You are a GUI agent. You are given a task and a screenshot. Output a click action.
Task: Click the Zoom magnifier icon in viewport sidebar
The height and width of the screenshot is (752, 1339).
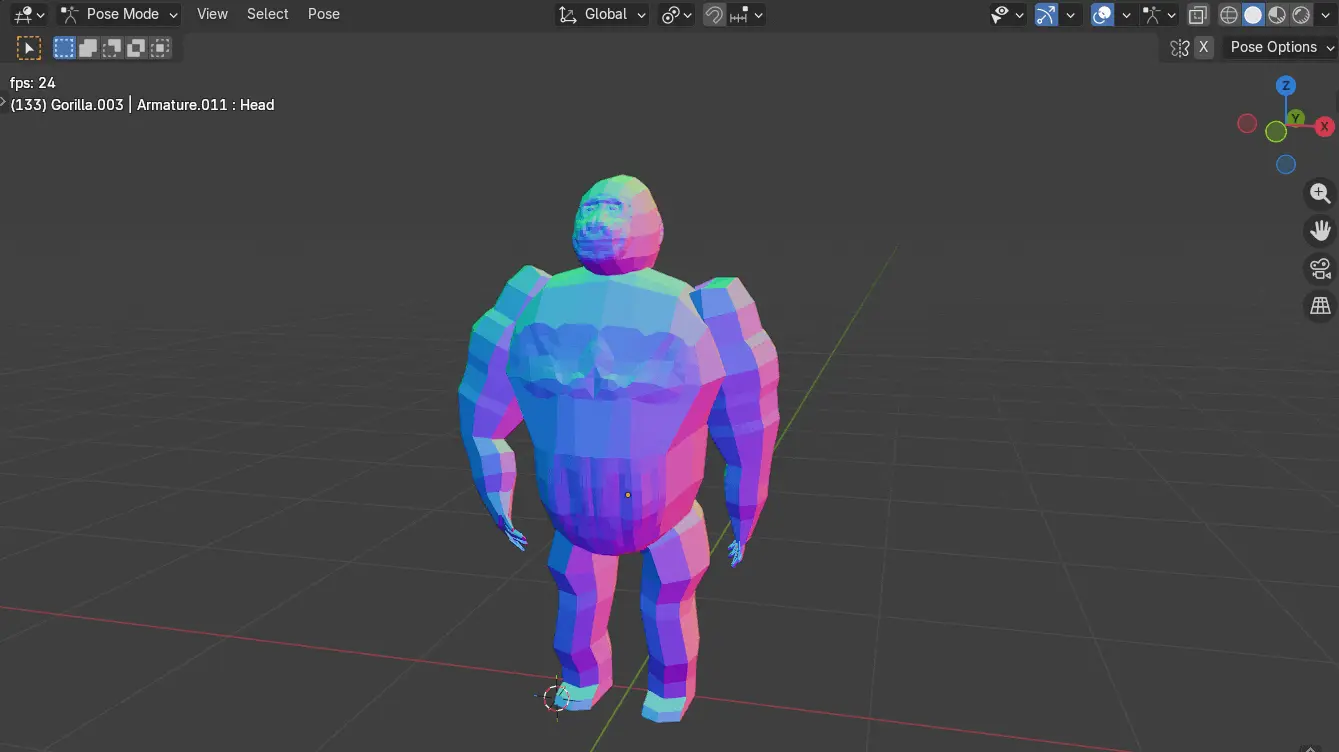click(x=1320, y=193)
